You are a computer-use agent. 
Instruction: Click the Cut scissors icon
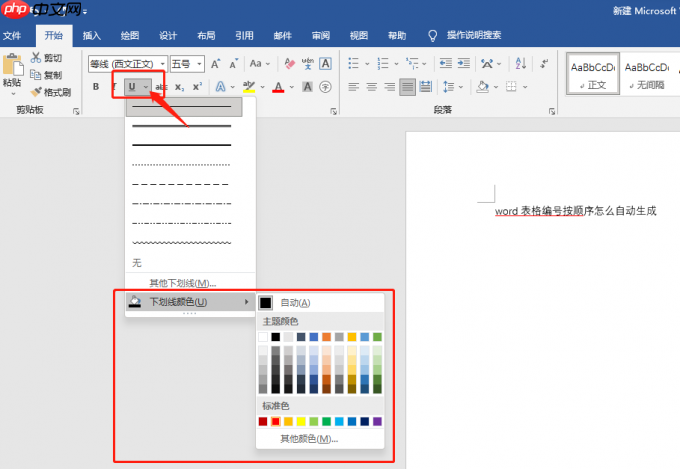coord(36,58)
